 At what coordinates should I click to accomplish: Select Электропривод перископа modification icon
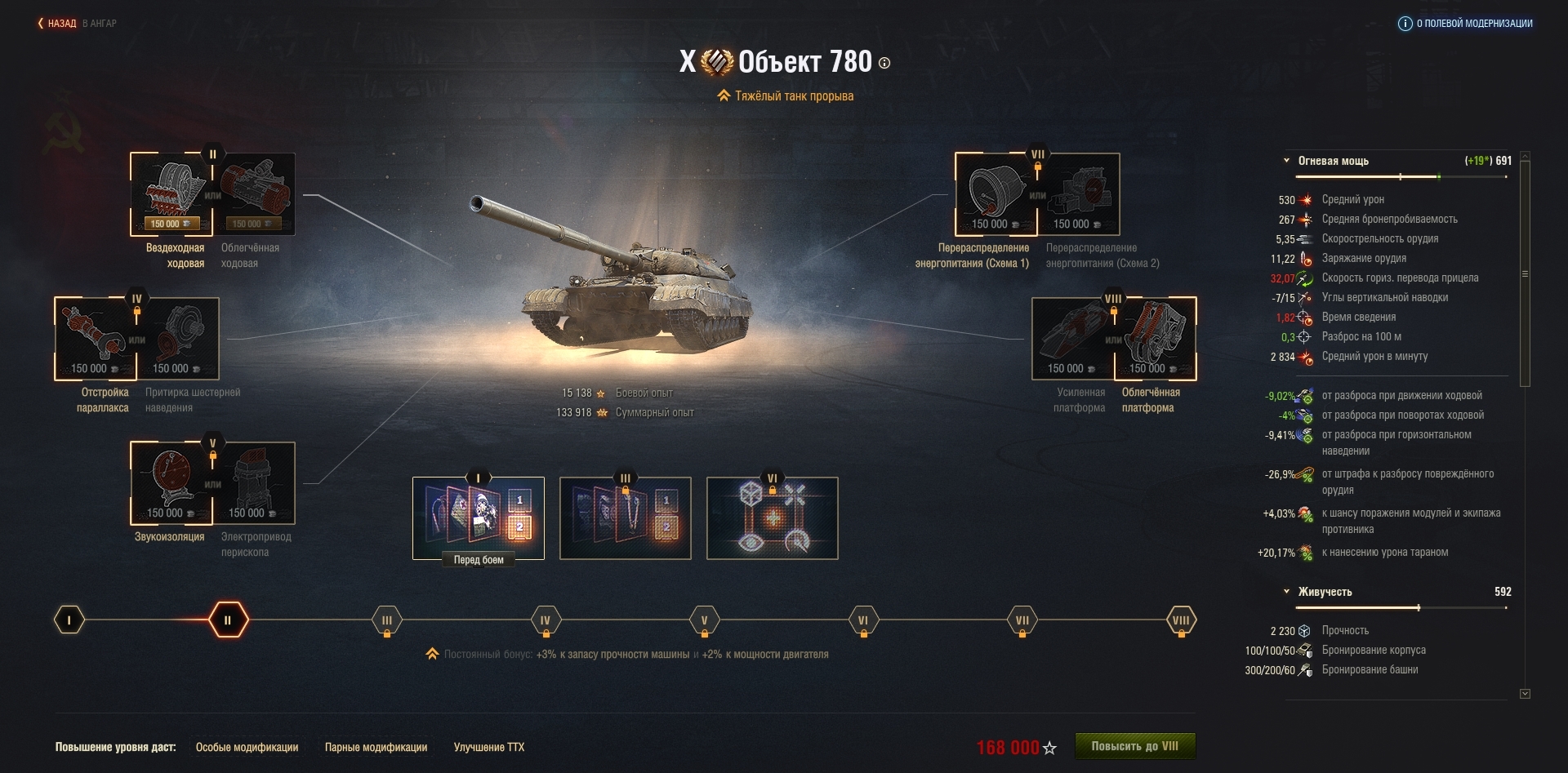(254, 483)
